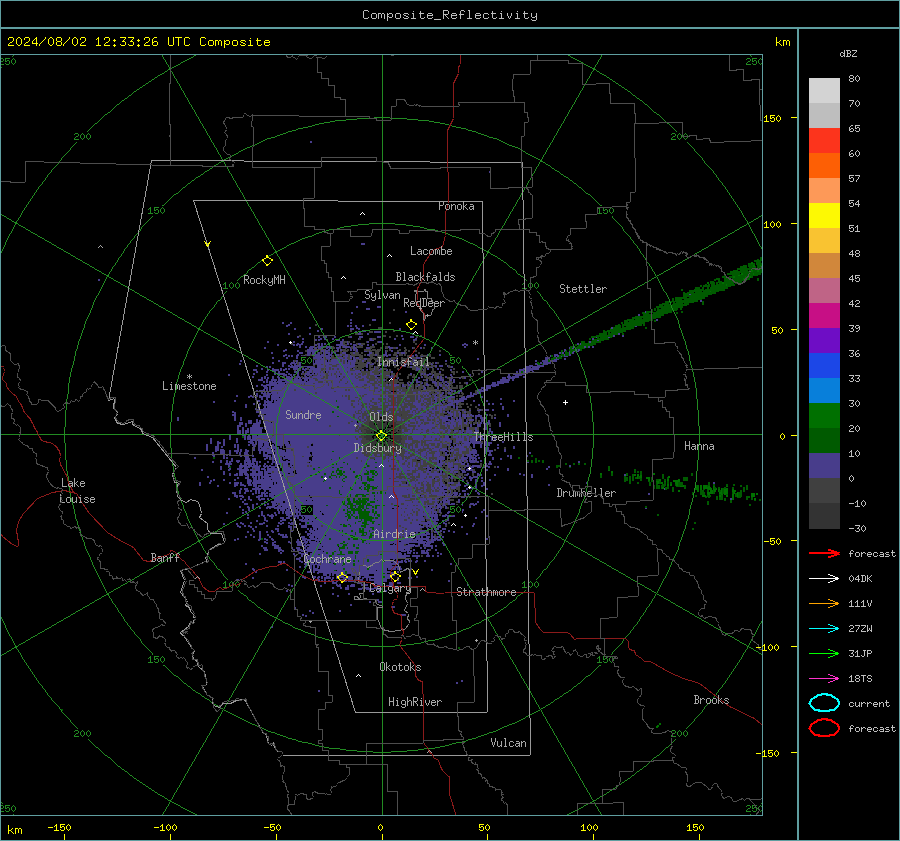Image resolution: width=900 pixels, height=841 pixels.
Task: Click the Strathmore label
Action: pyautogui.click(x=486, y=592)
